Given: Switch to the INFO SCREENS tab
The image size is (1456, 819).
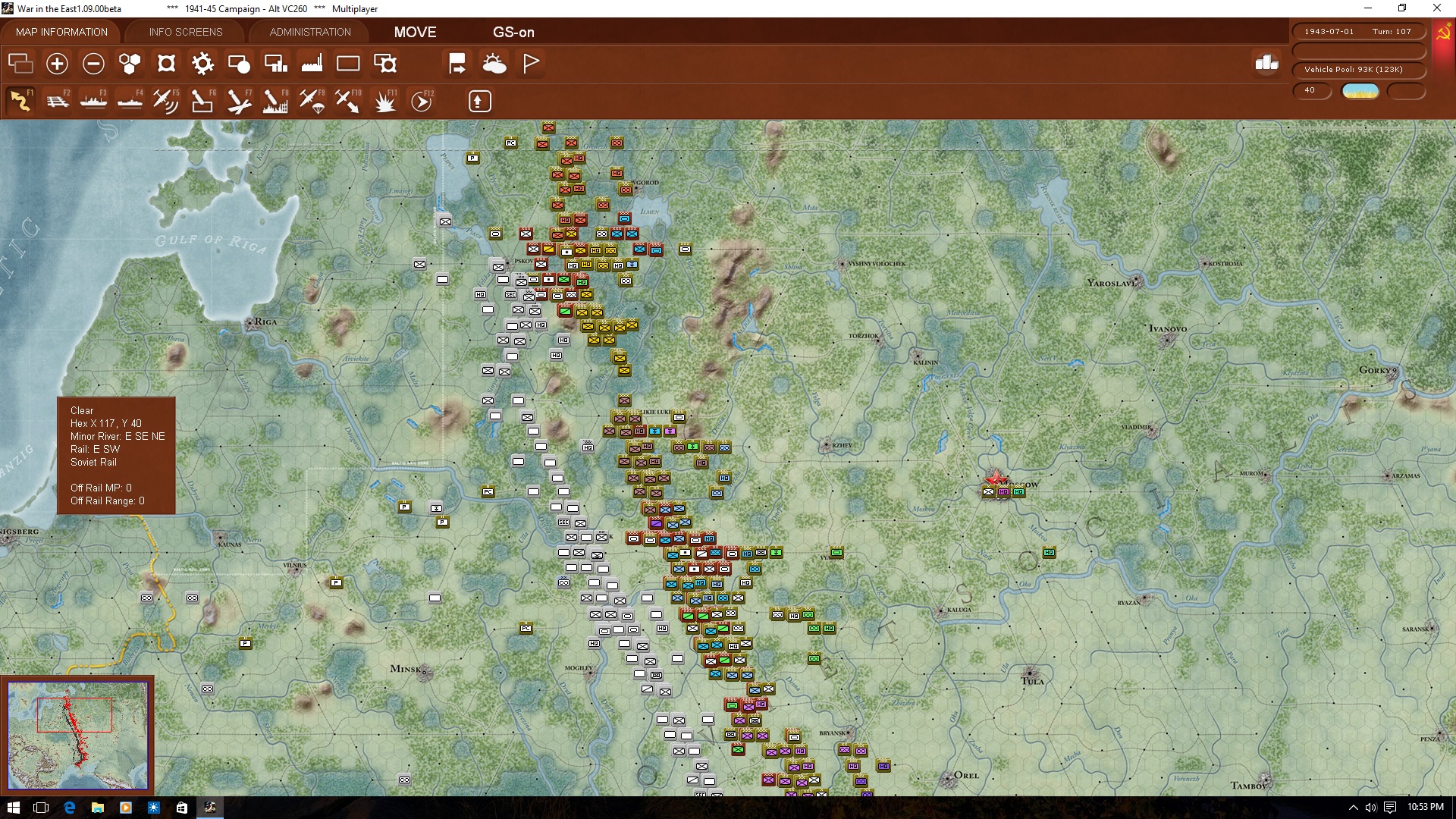Looking at the screenshot, I should pyautogui.click(x=186, y=32).
